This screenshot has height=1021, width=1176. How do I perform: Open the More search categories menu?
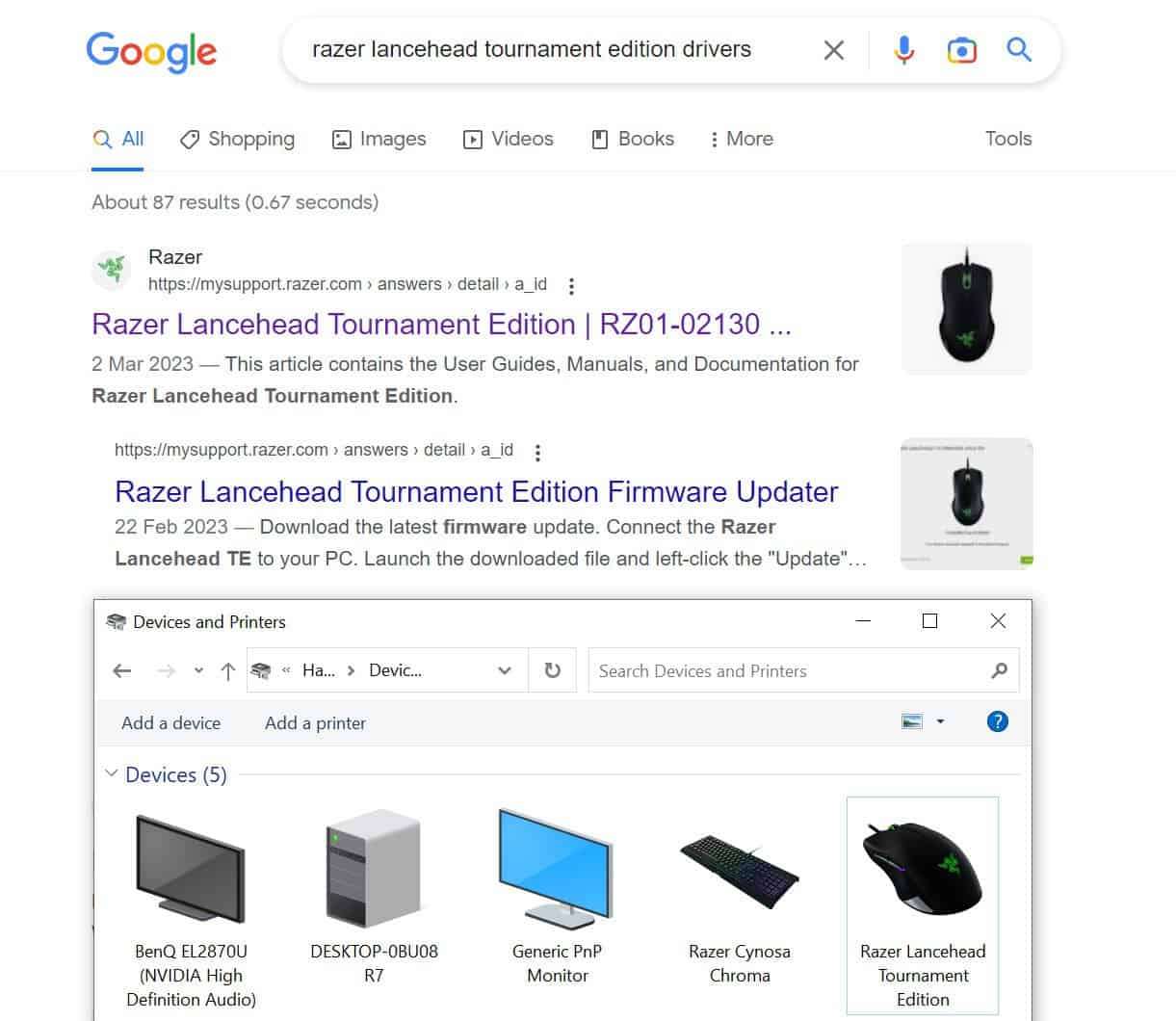tap(742, 139)
